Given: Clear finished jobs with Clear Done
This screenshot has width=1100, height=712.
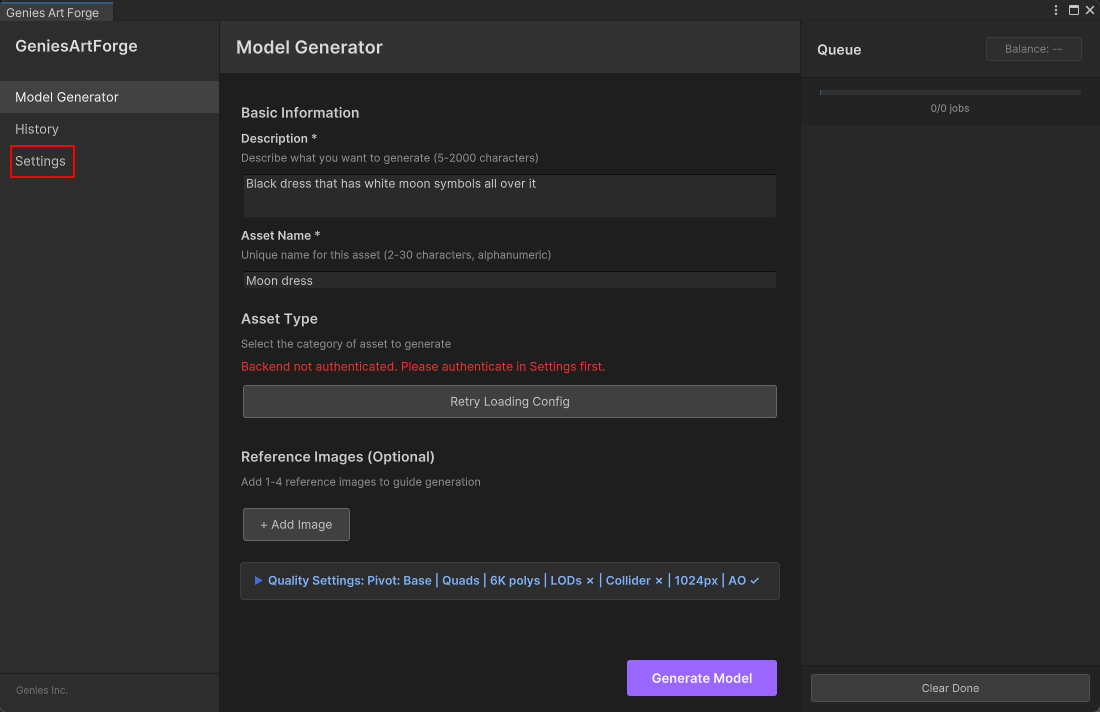Looking at the screenshot, I should (x=949, y=688).
